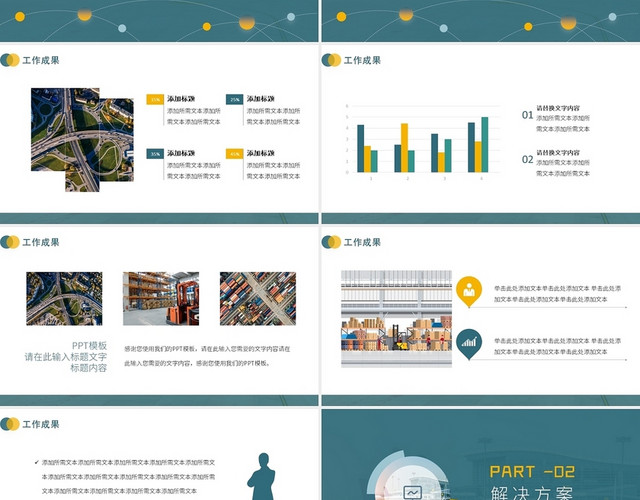Viewport: 640px width, 500px height.
Task: Click the tall yellow bar in group 2
Action: pyautogui.click(x=404, y=148)
